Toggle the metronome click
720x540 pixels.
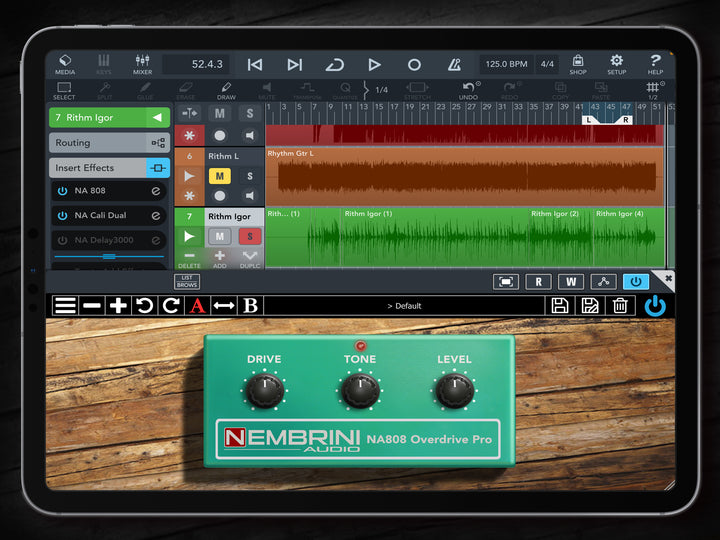pyautogui.click(x=455, y=64)
